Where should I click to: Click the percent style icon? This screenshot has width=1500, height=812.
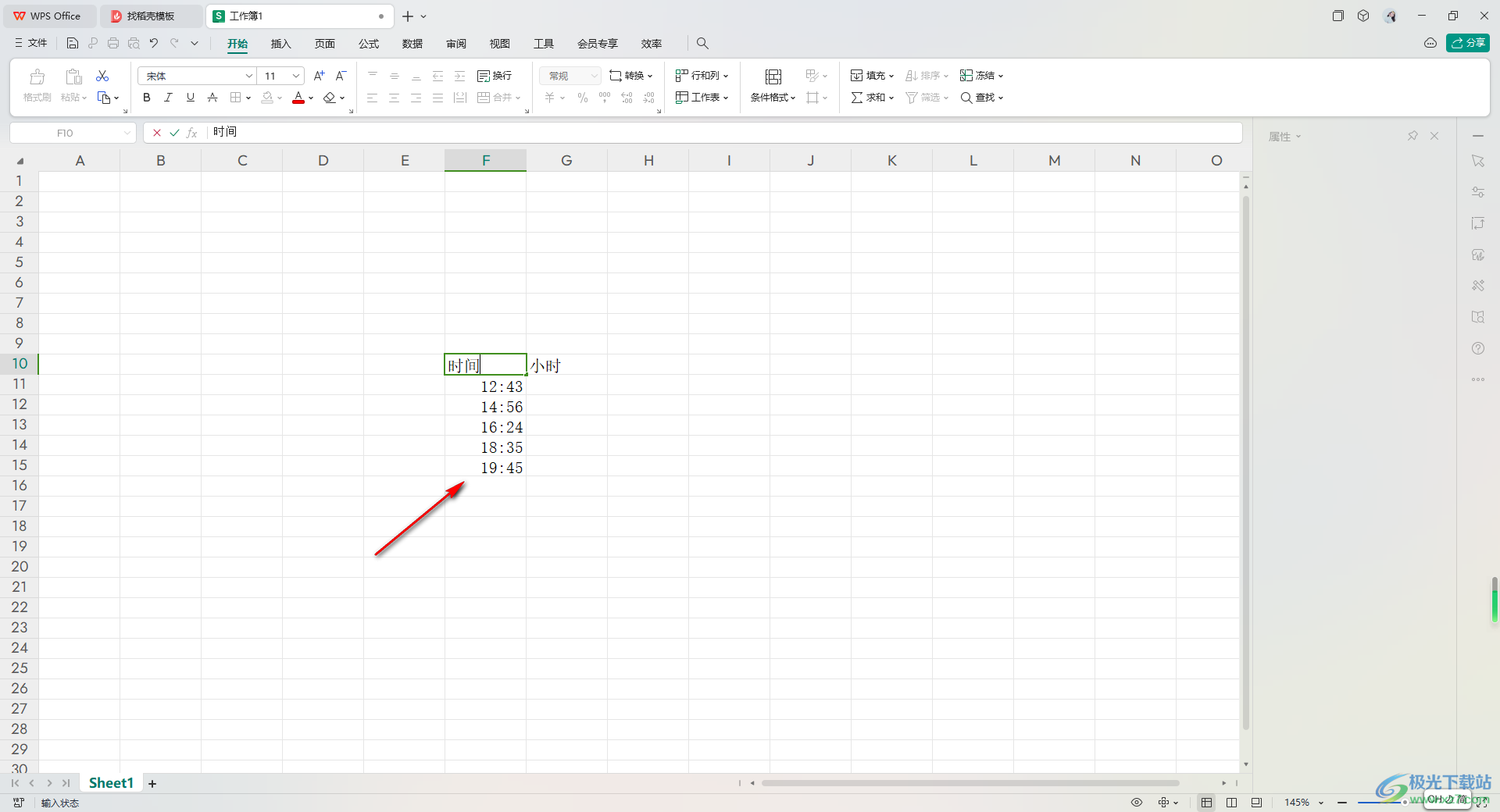582,98
